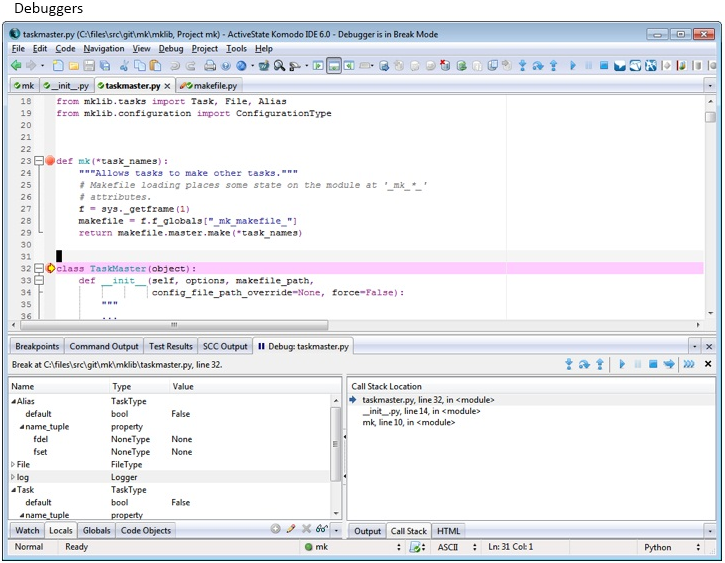Open the Debug menu
The width and height of the screenshot is (725, 563).
(x=171, y=49)
